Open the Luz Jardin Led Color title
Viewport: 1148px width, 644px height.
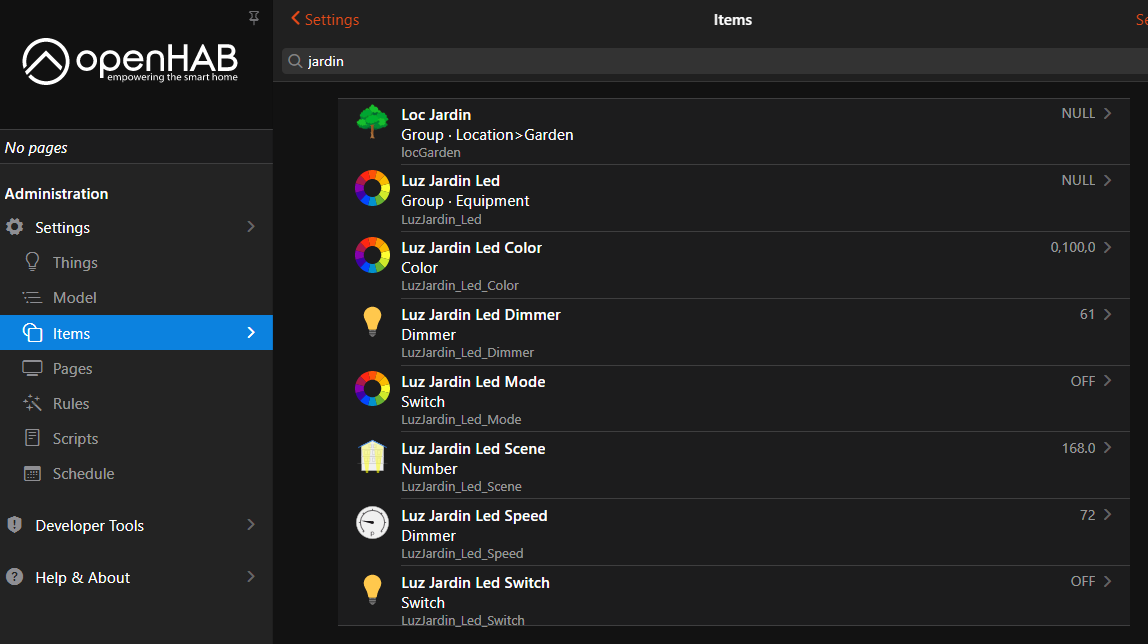[x=472, y=248]
